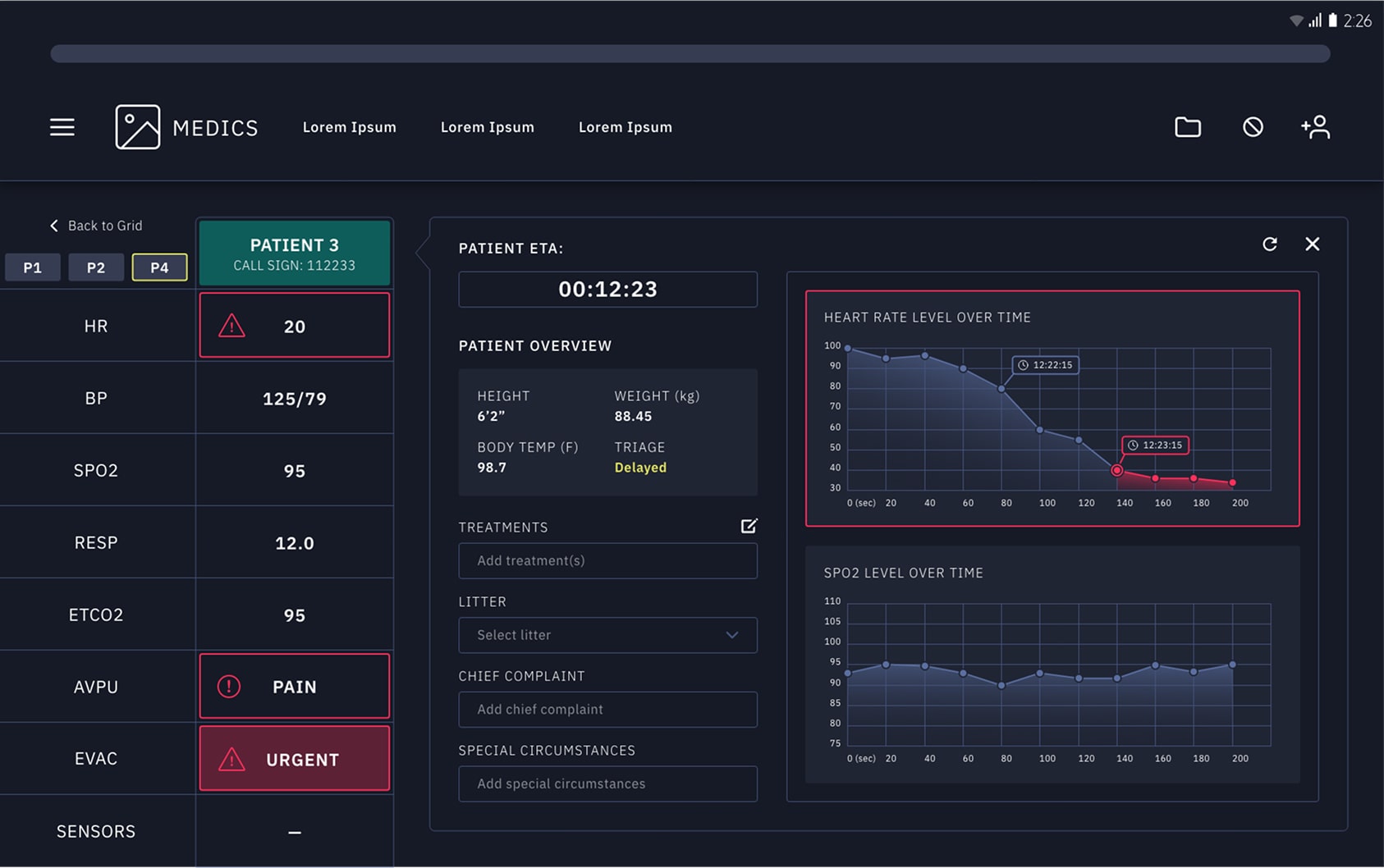Image resolution: width=1384 pixels, height=868 pixels.
Task: Click the block/prohibited circle icon
Action: (x=1252, y=127)
